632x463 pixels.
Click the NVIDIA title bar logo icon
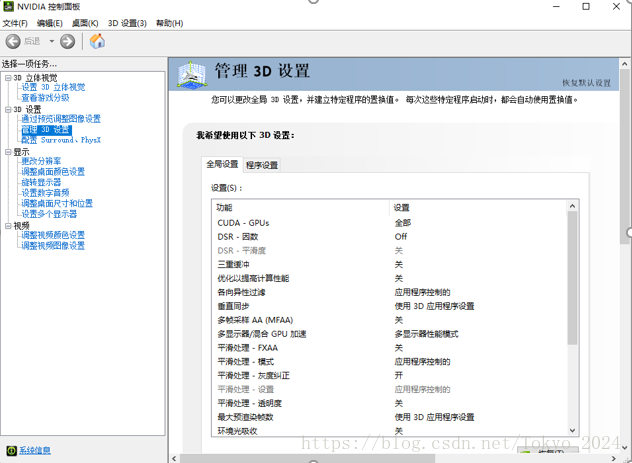(x=8, y=6)
